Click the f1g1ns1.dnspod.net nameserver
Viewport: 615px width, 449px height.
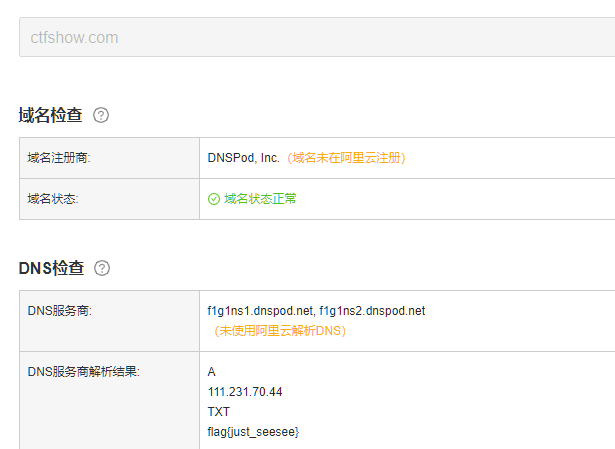pos(260,311)
